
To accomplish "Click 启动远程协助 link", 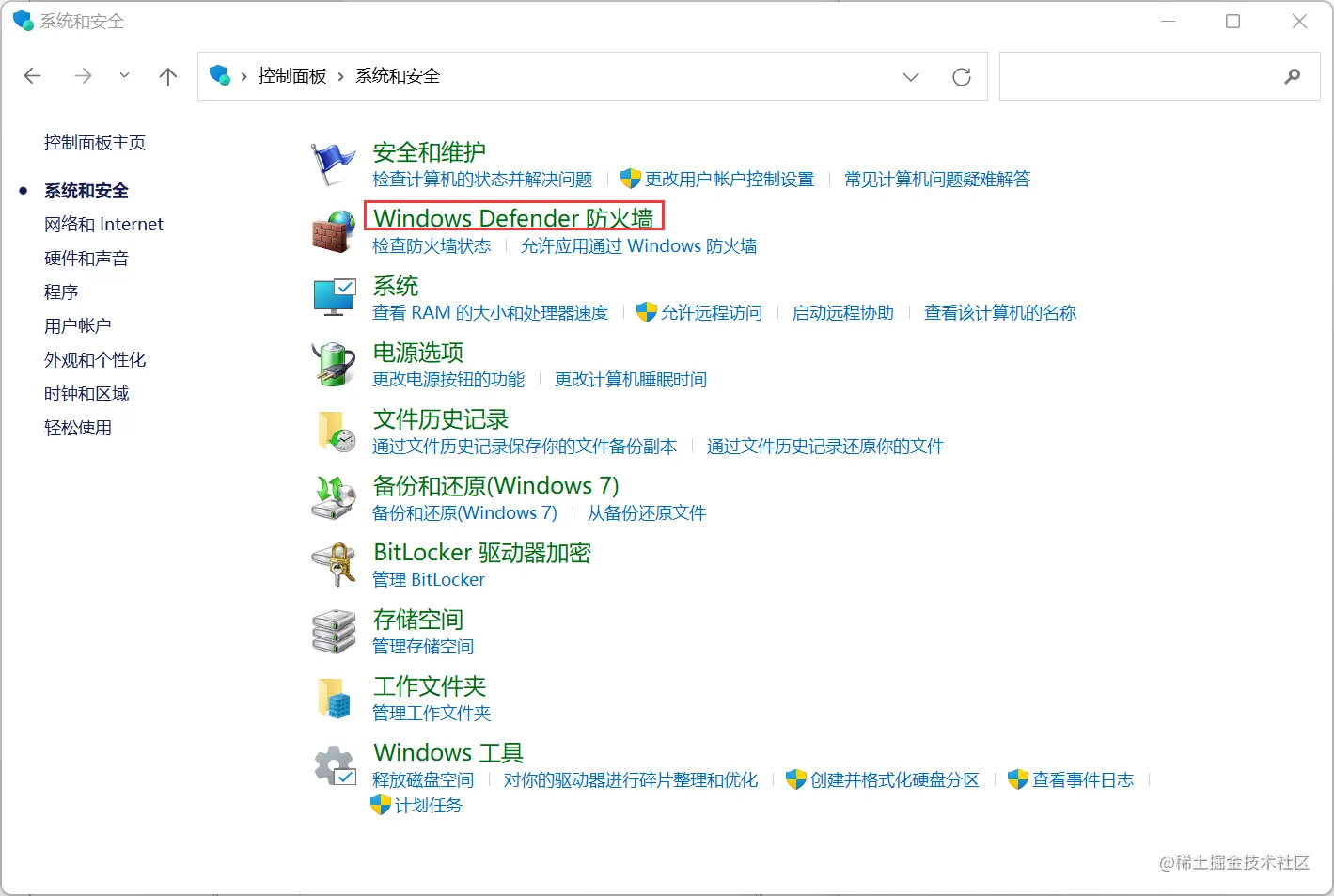I will [843, 313].
